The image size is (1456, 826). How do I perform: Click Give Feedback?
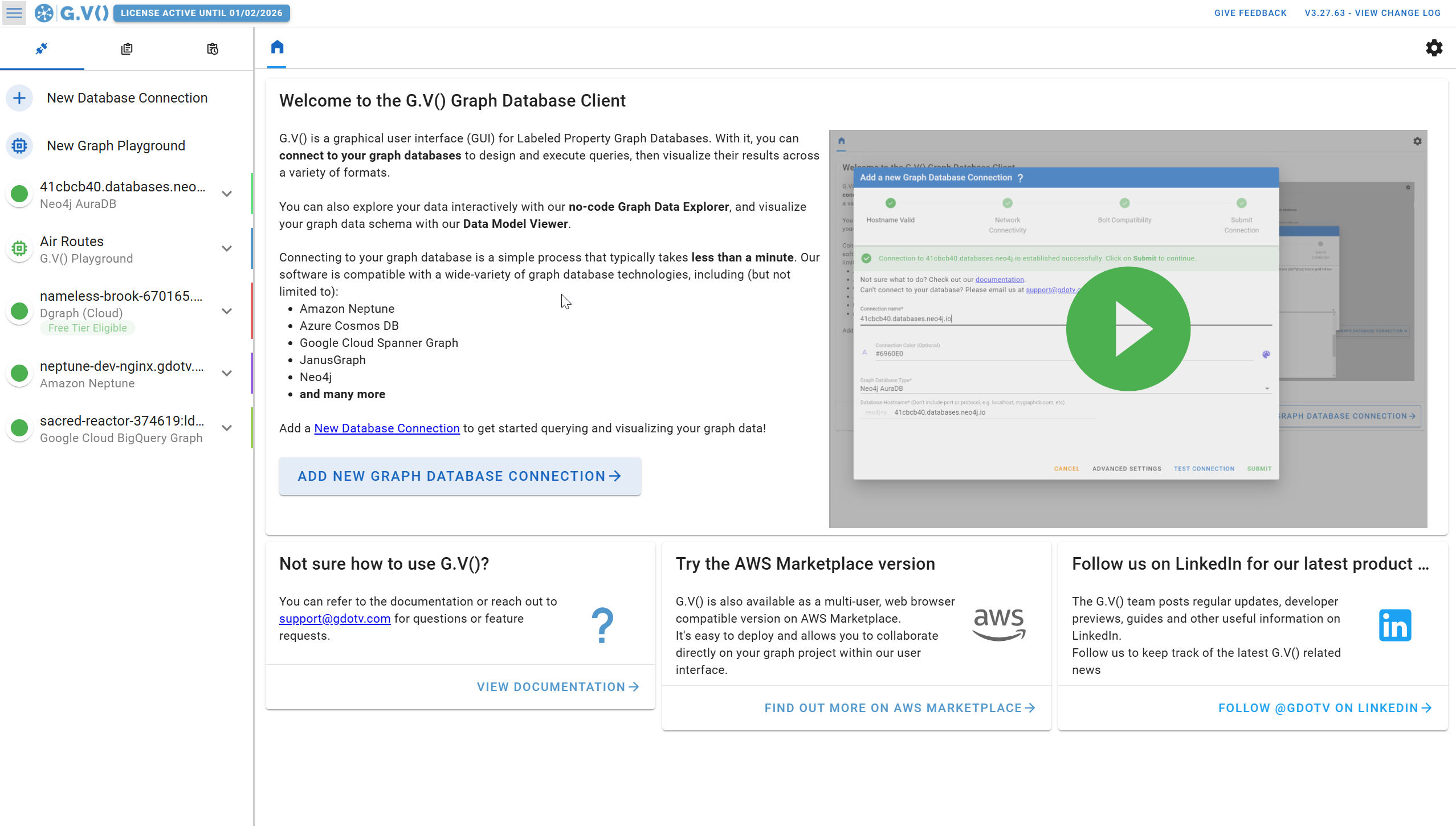pos(1250,13)
